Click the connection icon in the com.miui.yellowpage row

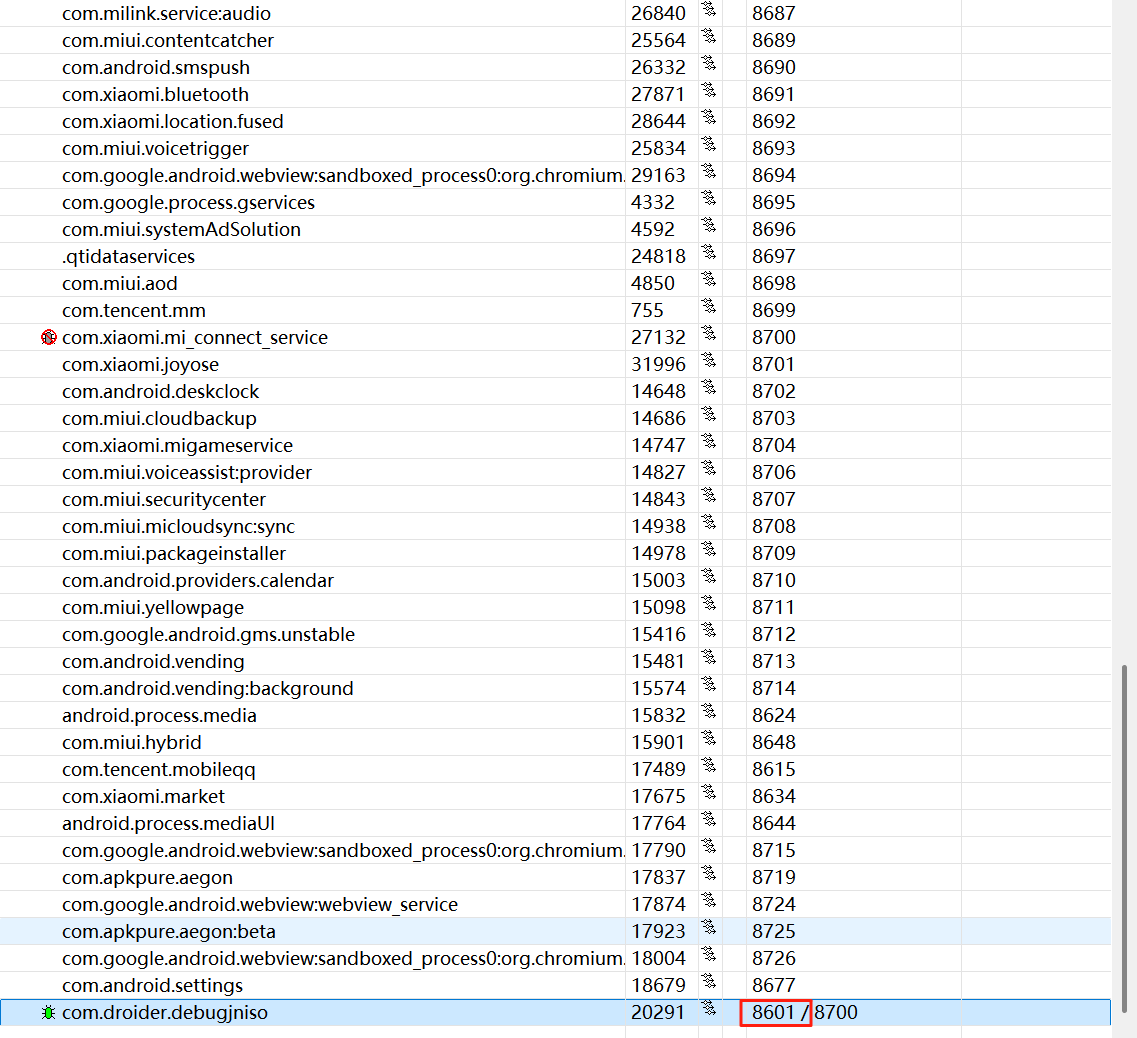click(x=709, y=604)
